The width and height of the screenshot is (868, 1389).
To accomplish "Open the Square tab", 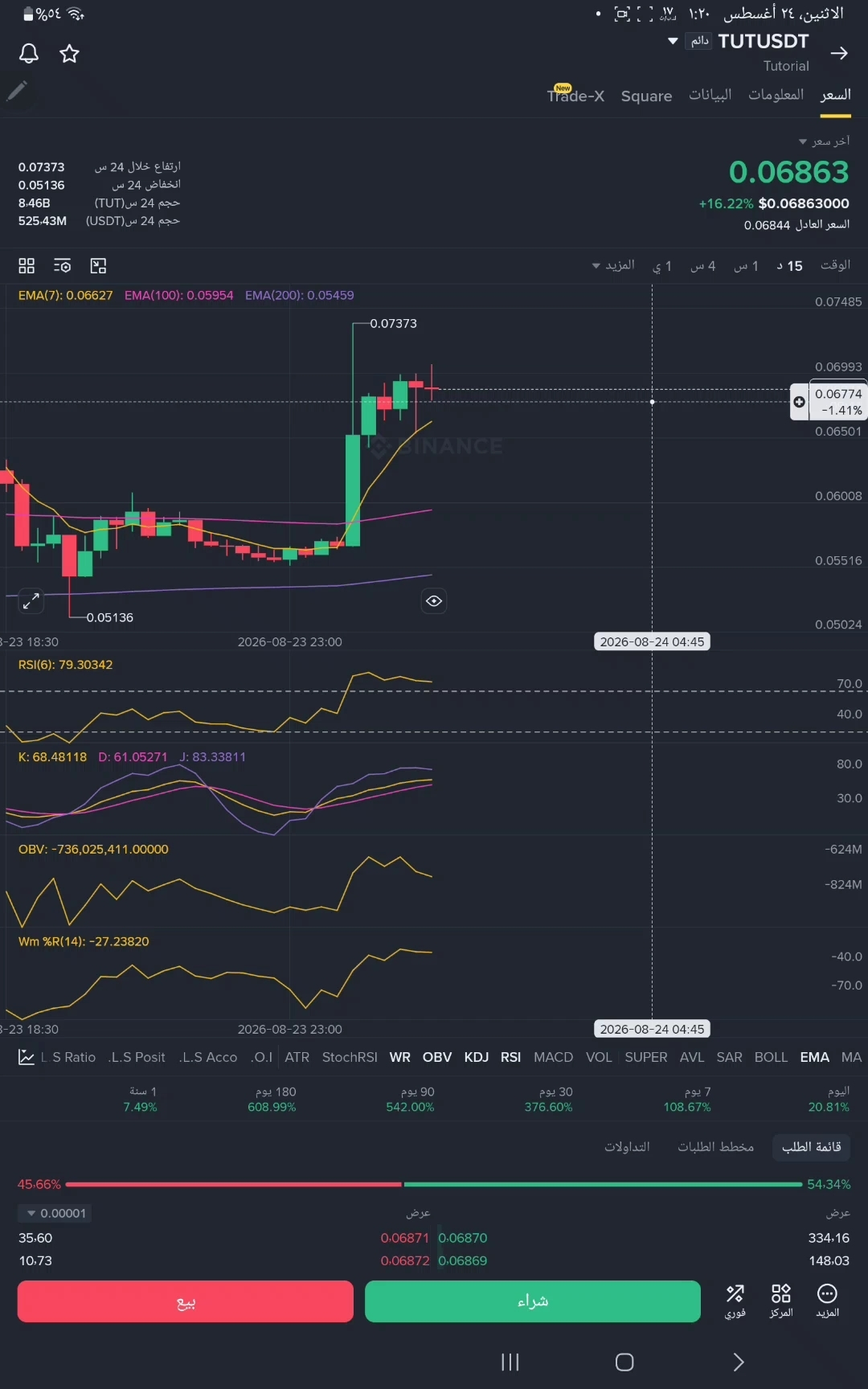I will pos(646,96).
